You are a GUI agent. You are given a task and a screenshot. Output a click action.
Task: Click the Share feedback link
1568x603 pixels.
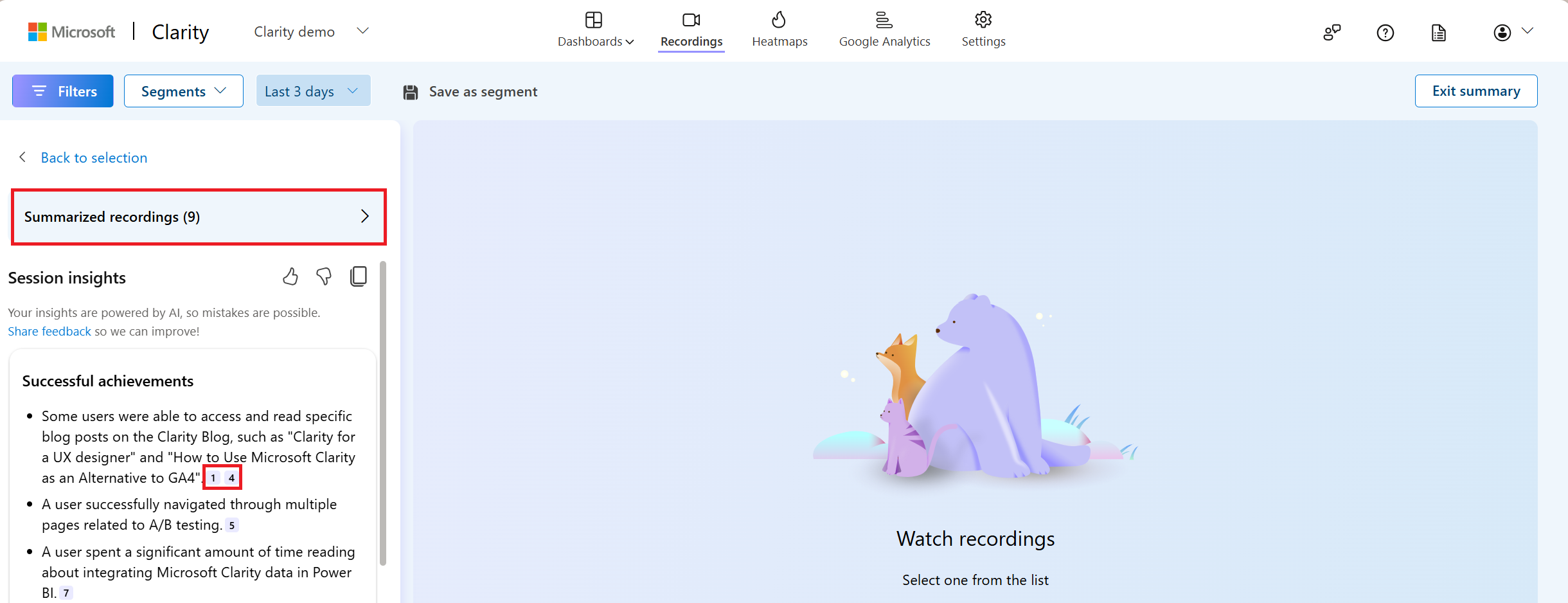[49, 331]
